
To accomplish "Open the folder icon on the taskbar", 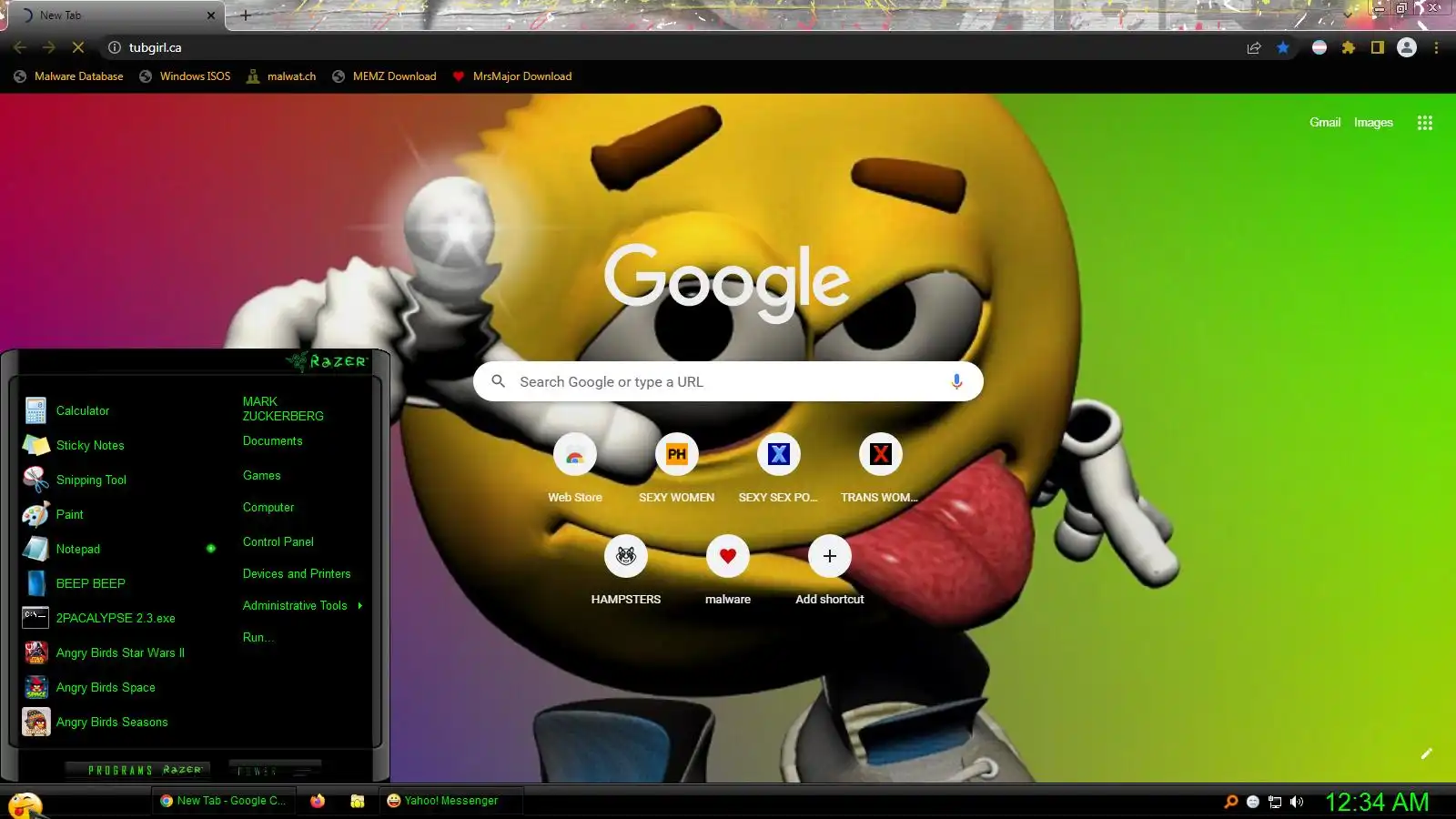I will pyautogui.click(x=358, y=801).
